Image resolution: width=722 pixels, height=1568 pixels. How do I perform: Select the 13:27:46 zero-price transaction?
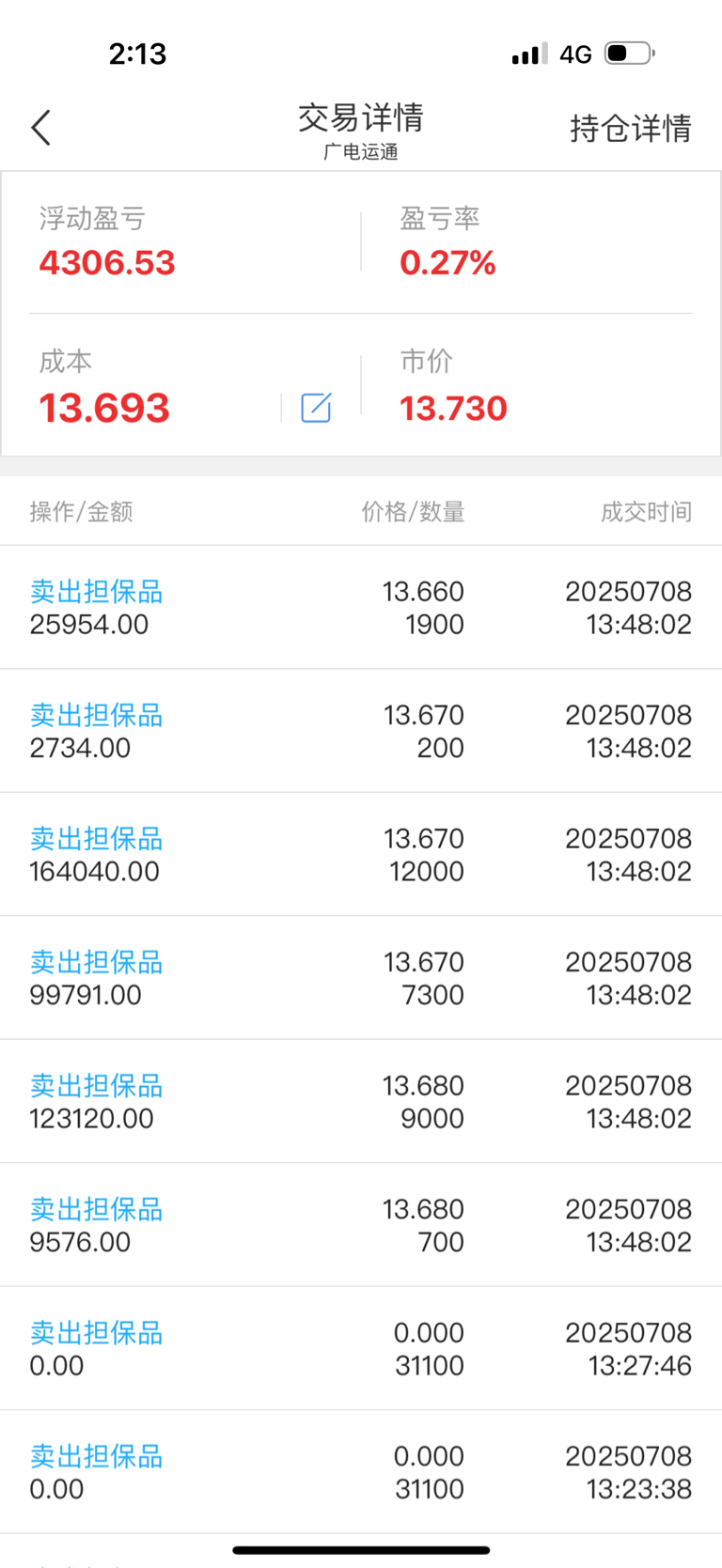coord(361,1349)
